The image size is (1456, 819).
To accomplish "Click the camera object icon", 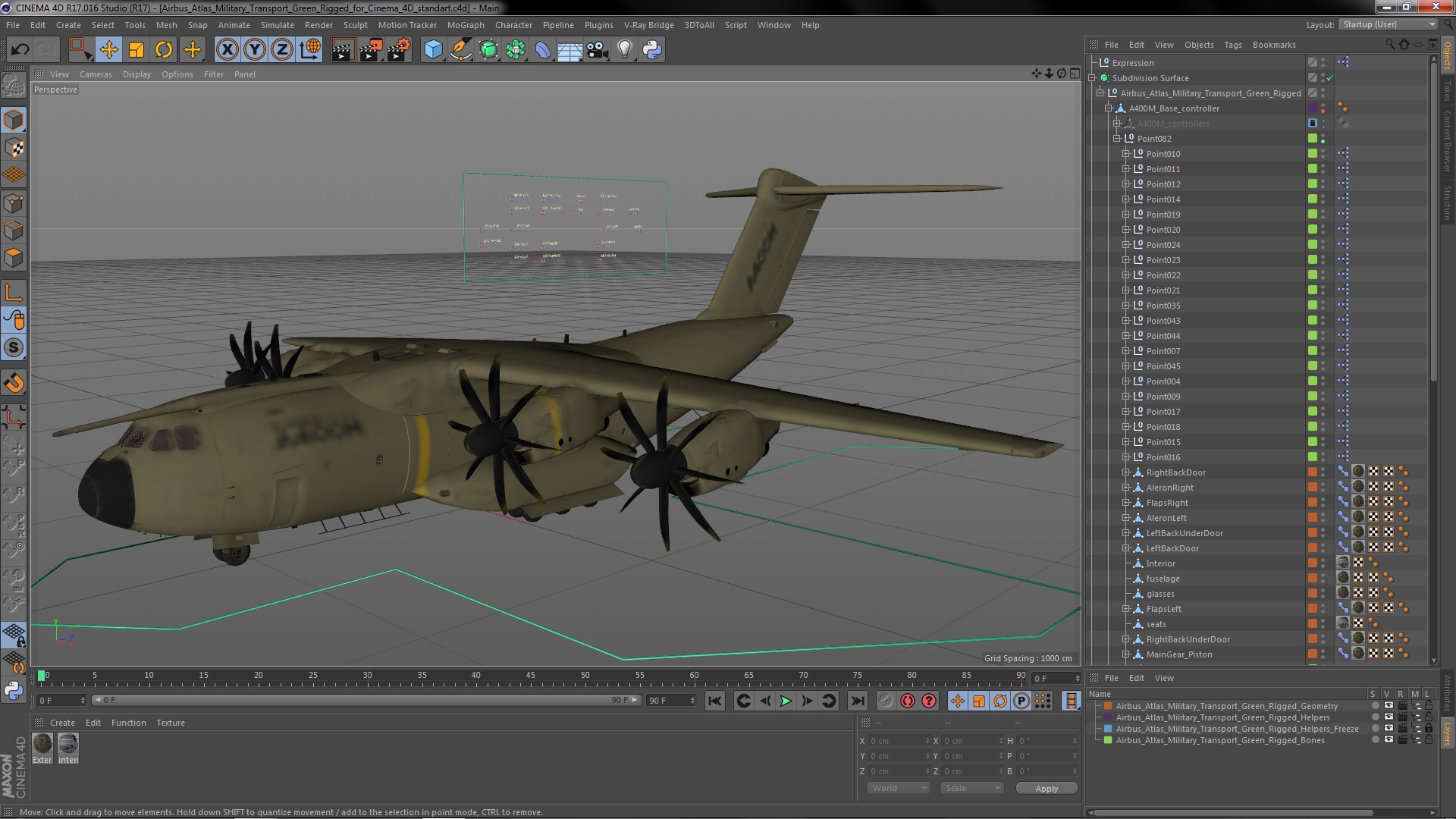I will tap(598, 50).
